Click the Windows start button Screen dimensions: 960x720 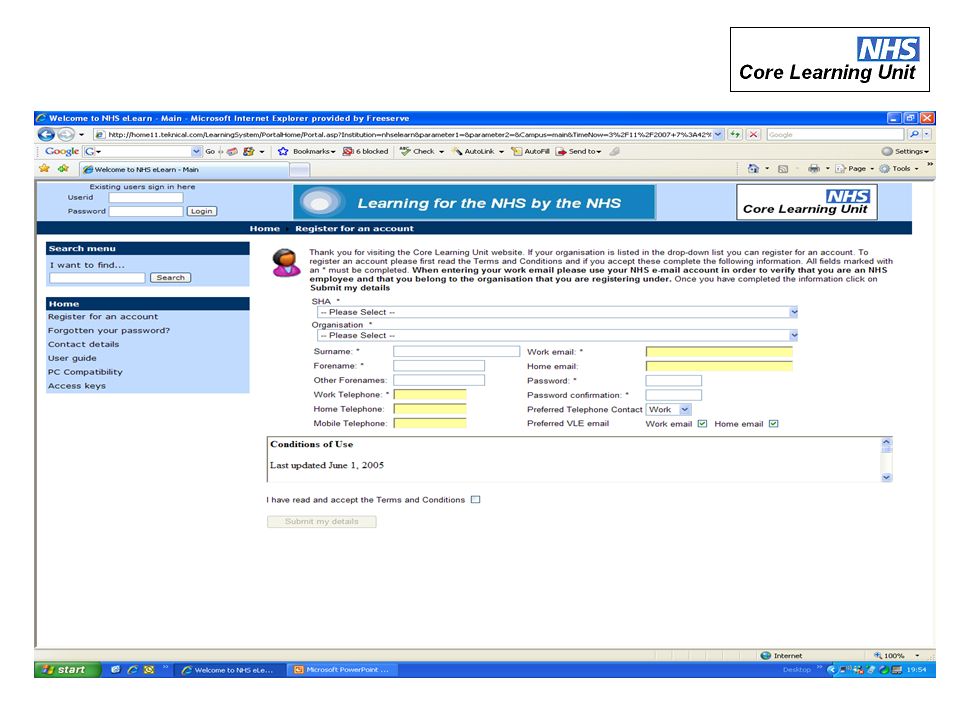point(67,670)
